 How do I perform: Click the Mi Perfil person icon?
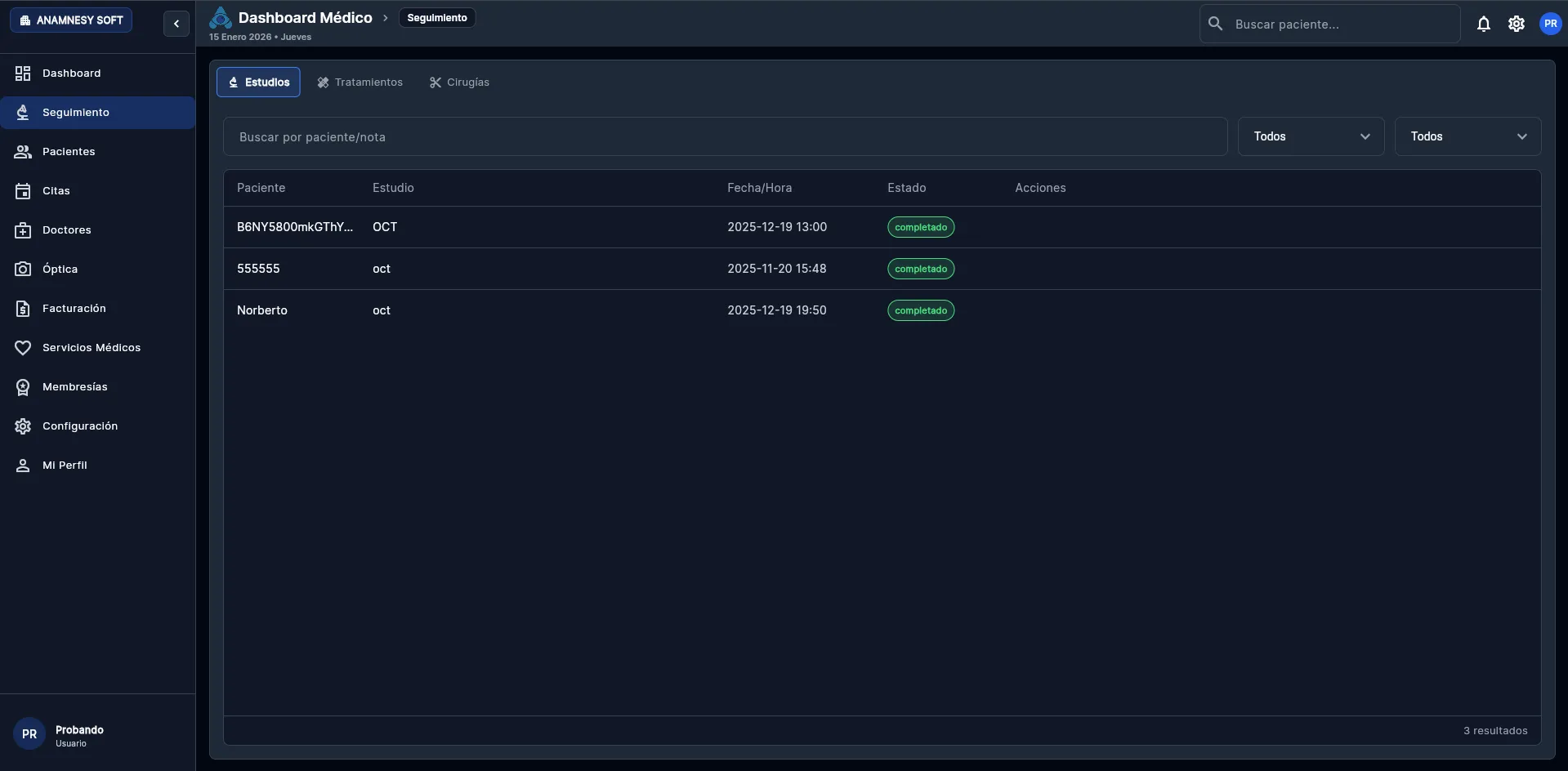tap(23, 466)
